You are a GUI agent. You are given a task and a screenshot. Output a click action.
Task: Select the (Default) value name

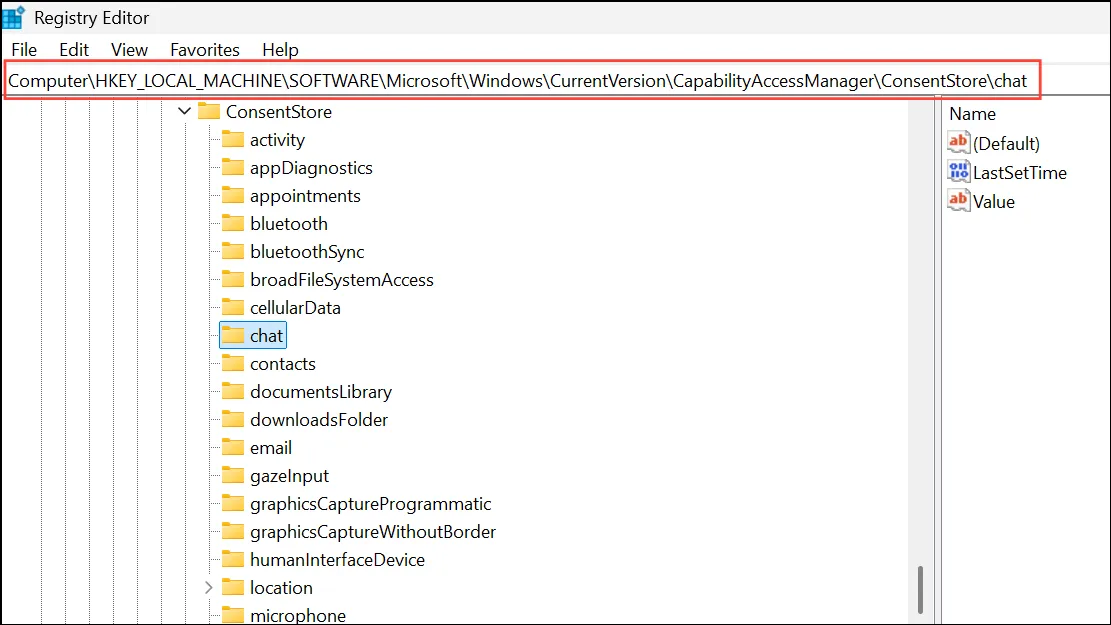point(1006,144)
